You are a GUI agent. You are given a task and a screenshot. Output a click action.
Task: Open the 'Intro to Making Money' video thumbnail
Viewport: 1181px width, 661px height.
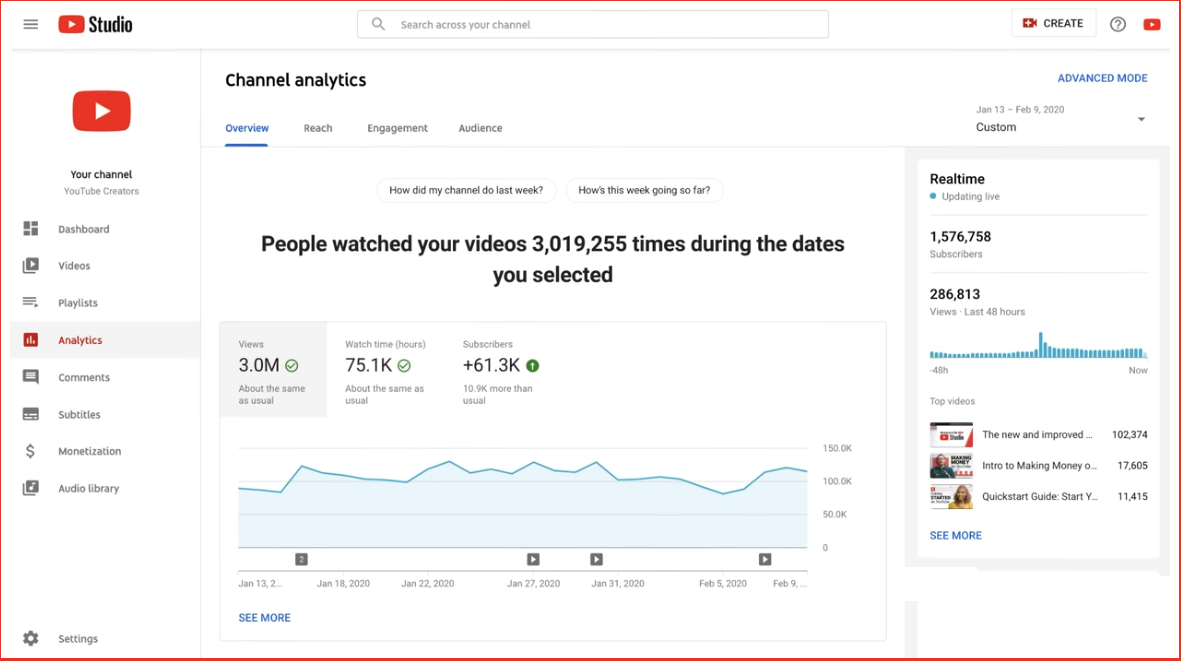click(950, 464)
